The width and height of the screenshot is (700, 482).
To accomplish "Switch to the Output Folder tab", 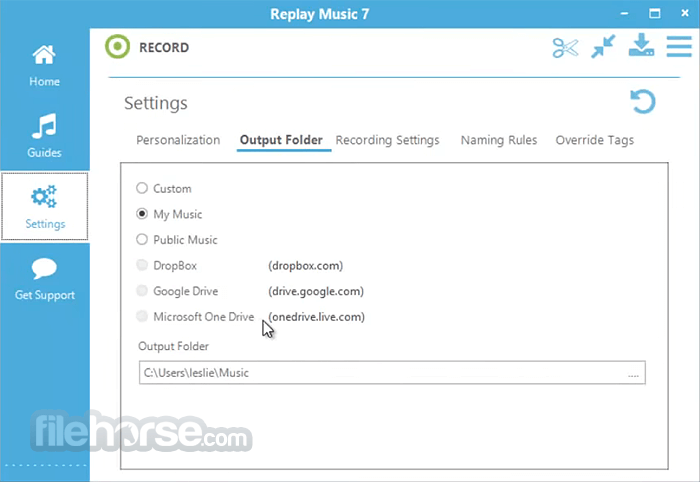I will pyautogui.click(x=281, y=140).
